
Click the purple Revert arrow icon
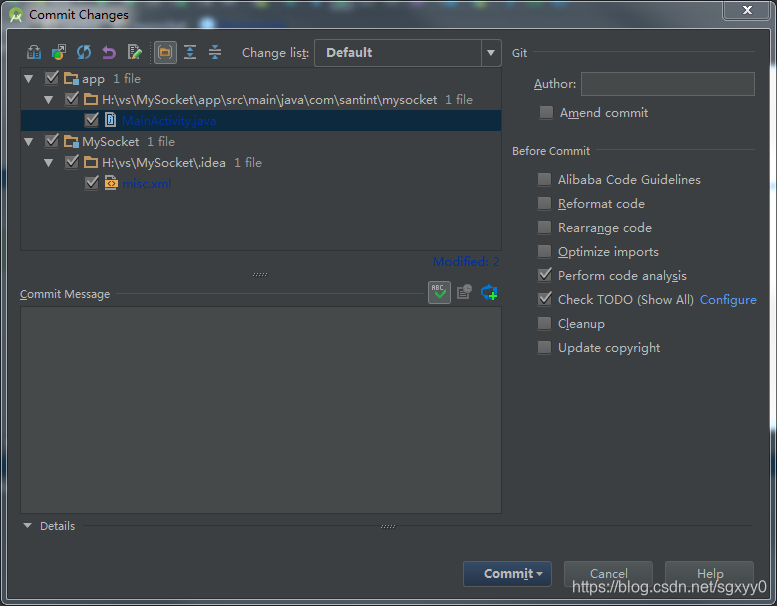[x=109, y=52]
